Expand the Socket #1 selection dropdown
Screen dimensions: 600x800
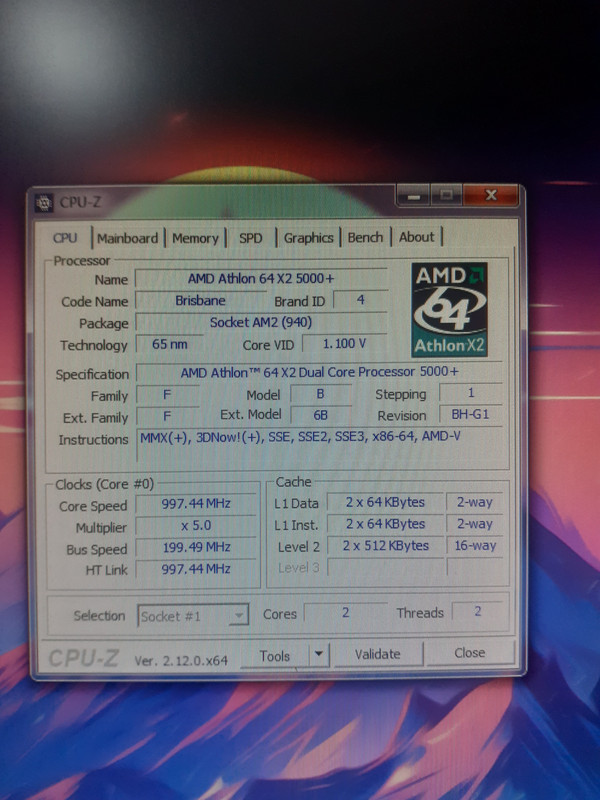tap(238, 615)
